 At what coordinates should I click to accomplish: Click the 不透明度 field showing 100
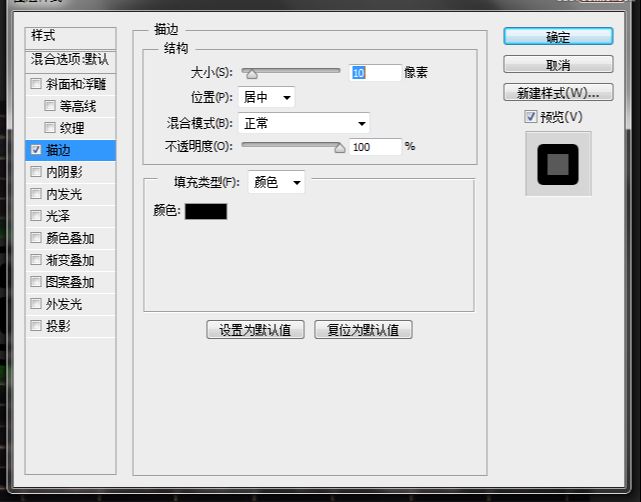pyautogui.click(x=375, y=147)
